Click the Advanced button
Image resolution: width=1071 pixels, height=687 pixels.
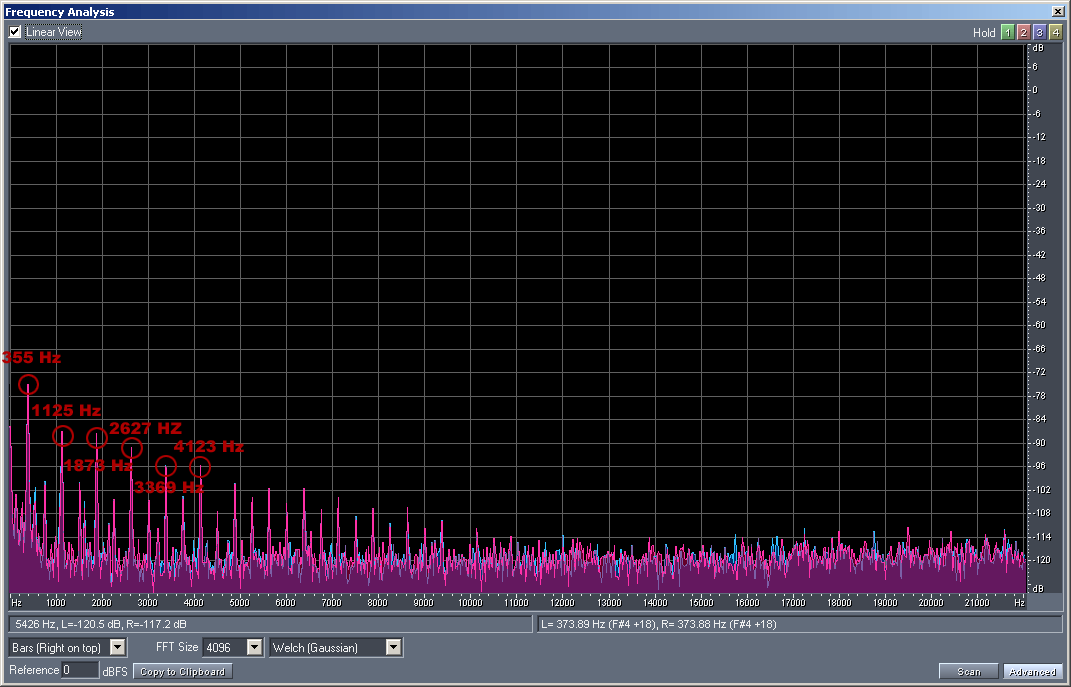1032,672
